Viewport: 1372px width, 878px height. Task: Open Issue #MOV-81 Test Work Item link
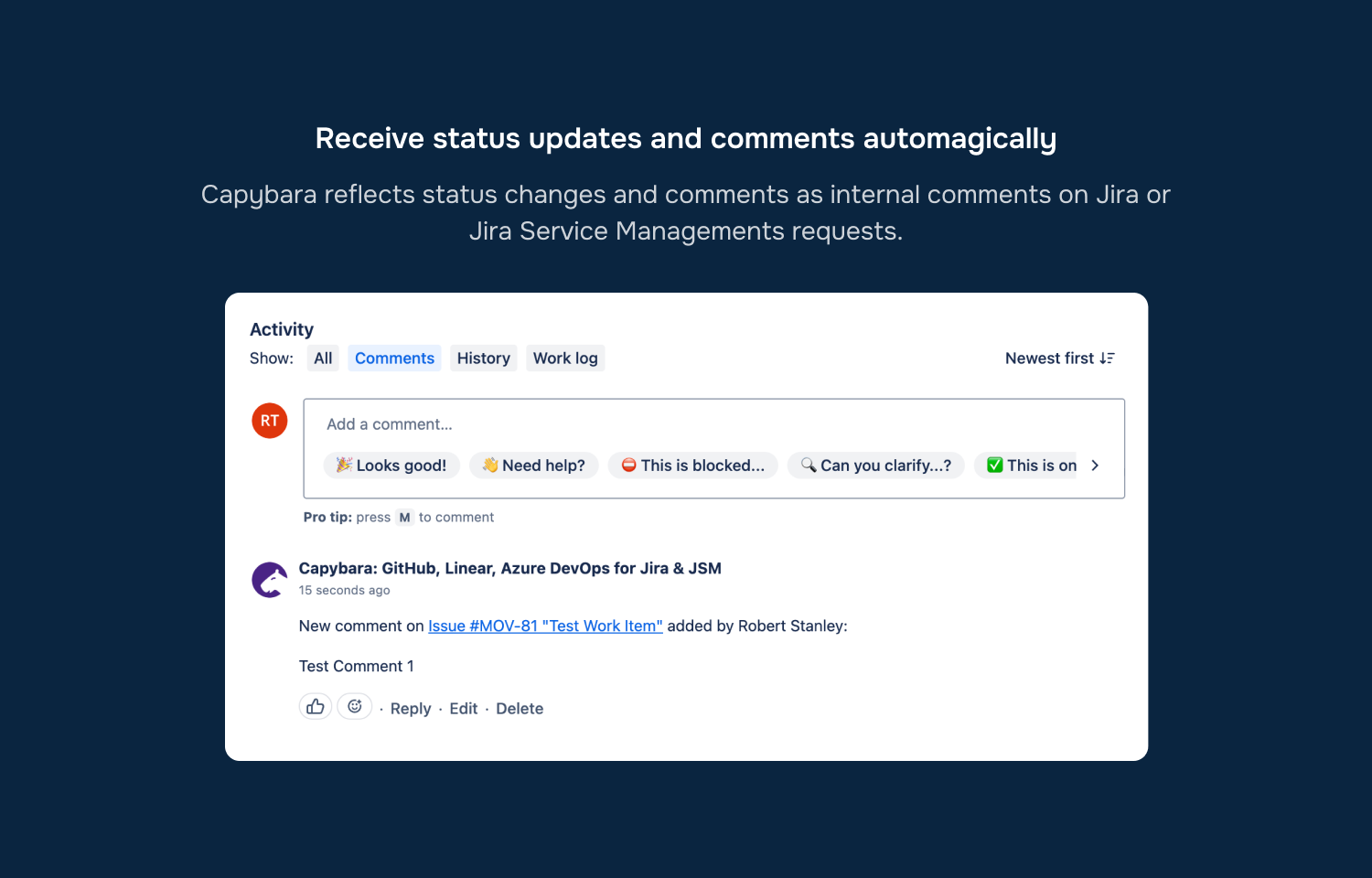pos(545,626)
